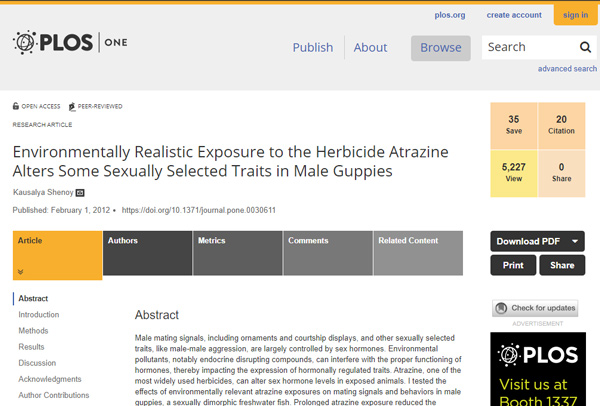
Task: Expand the Article tab chevron
Action: [x=20, y=271]
